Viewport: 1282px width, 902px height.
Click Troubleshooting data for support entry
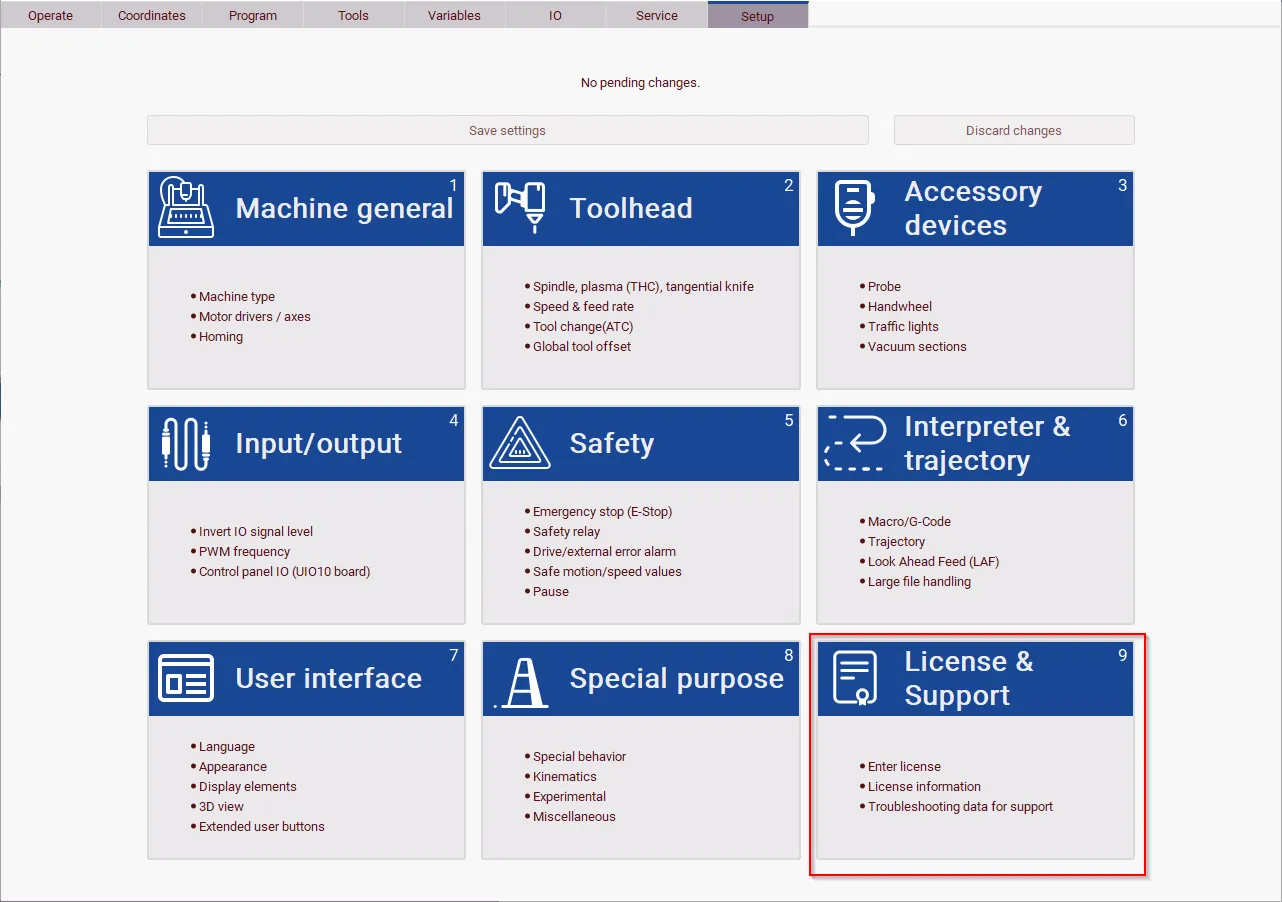click(x=960, y=806)
